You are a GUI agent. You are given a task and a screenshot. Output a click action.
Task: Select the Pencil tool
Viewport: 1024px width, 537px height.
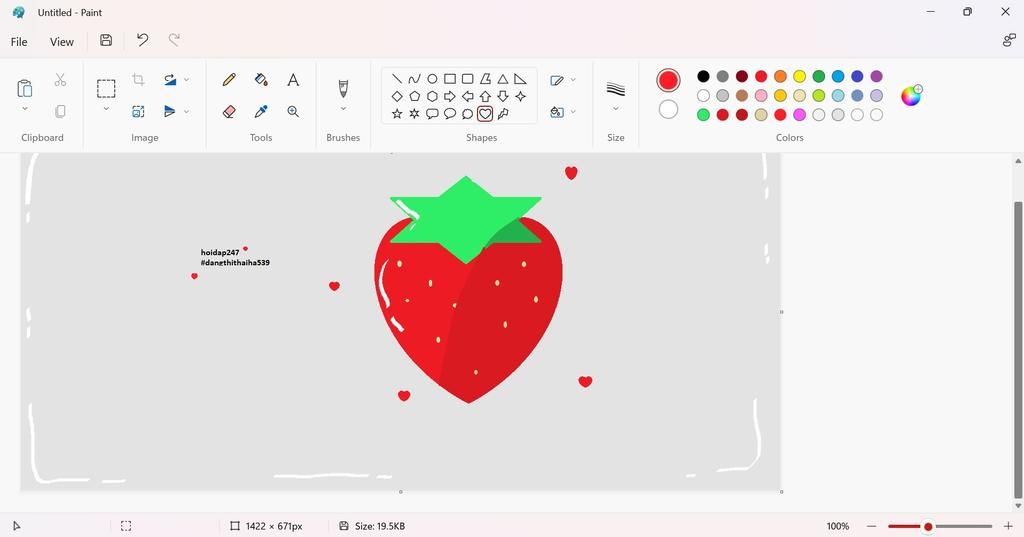coord(229,80)
